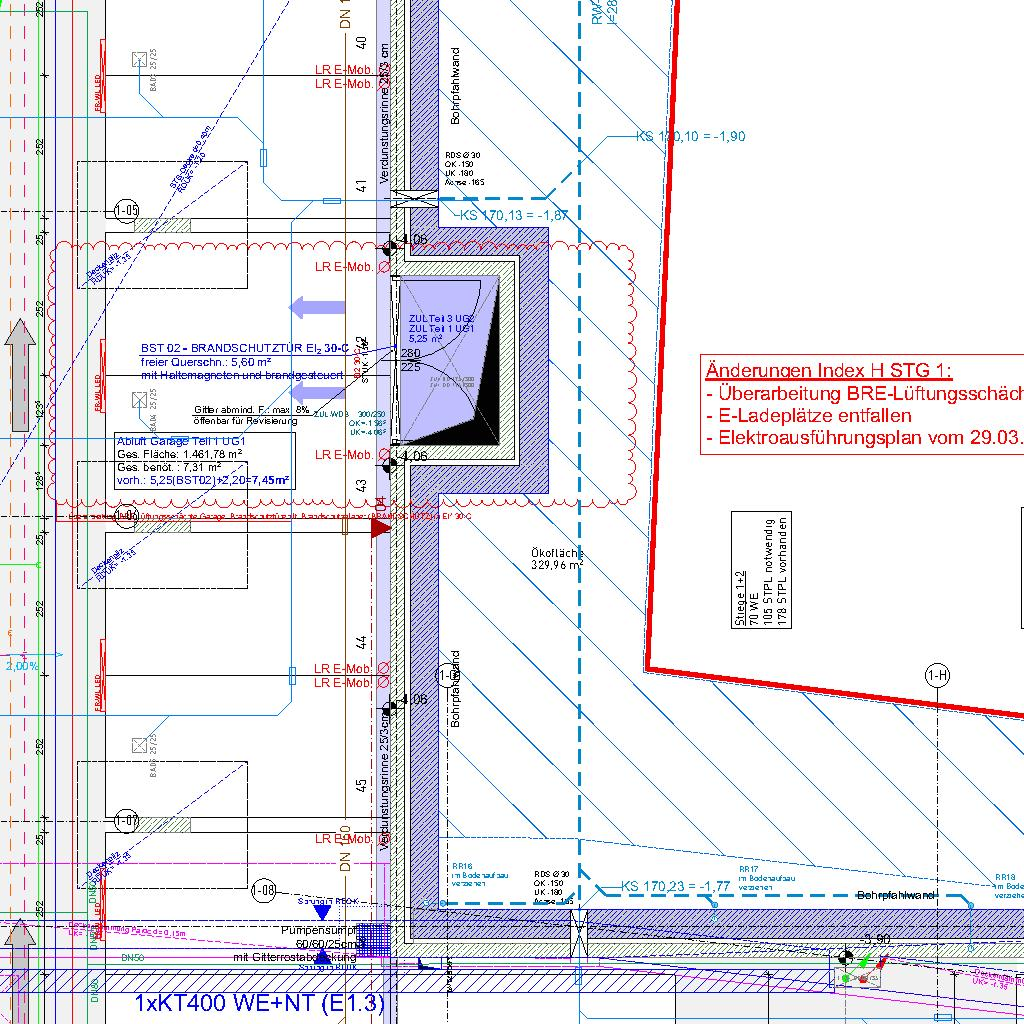Select axis bubble 1-07

(x=127, y=821)
